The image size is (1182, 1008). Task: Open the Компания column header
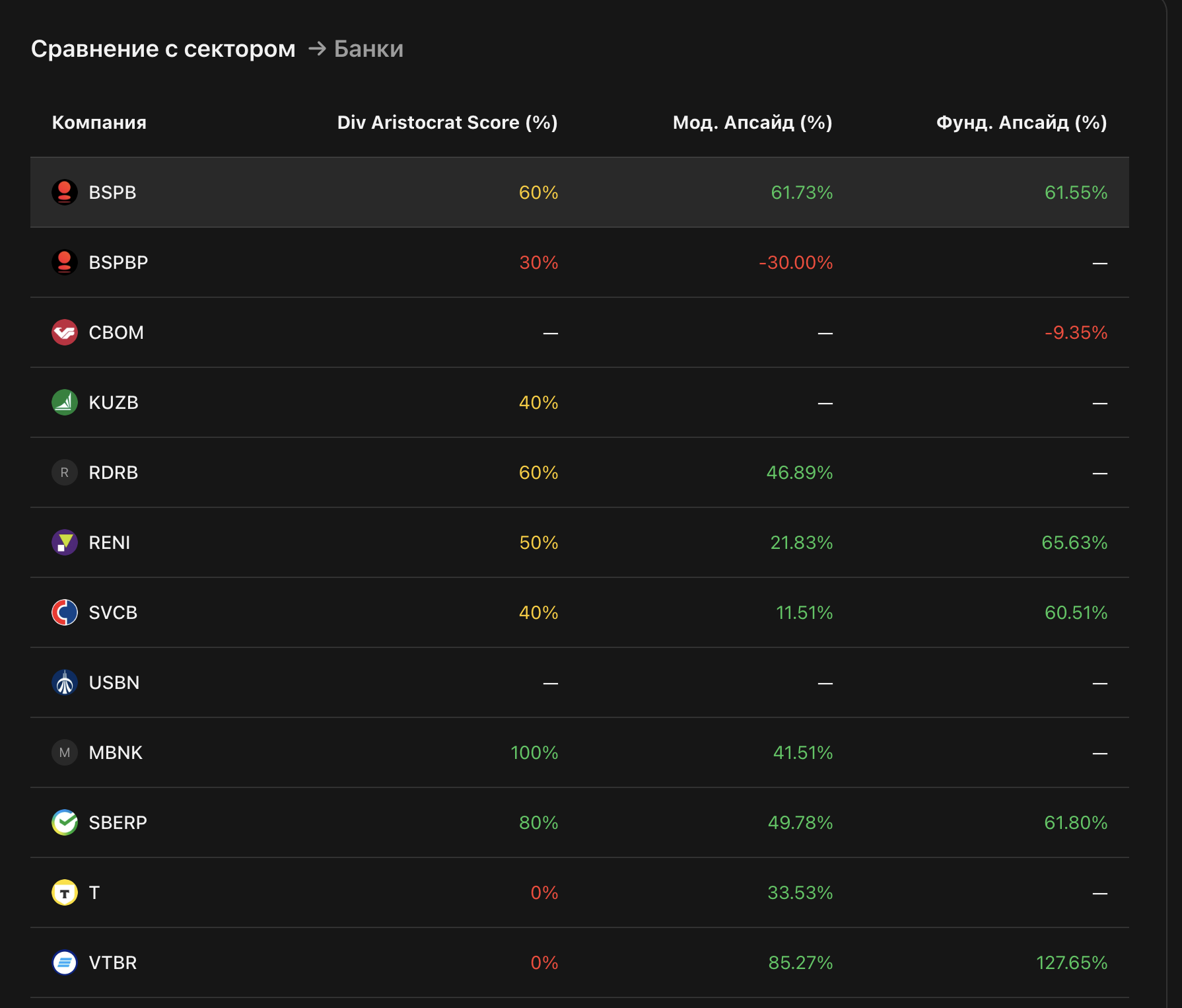[99, 122]
